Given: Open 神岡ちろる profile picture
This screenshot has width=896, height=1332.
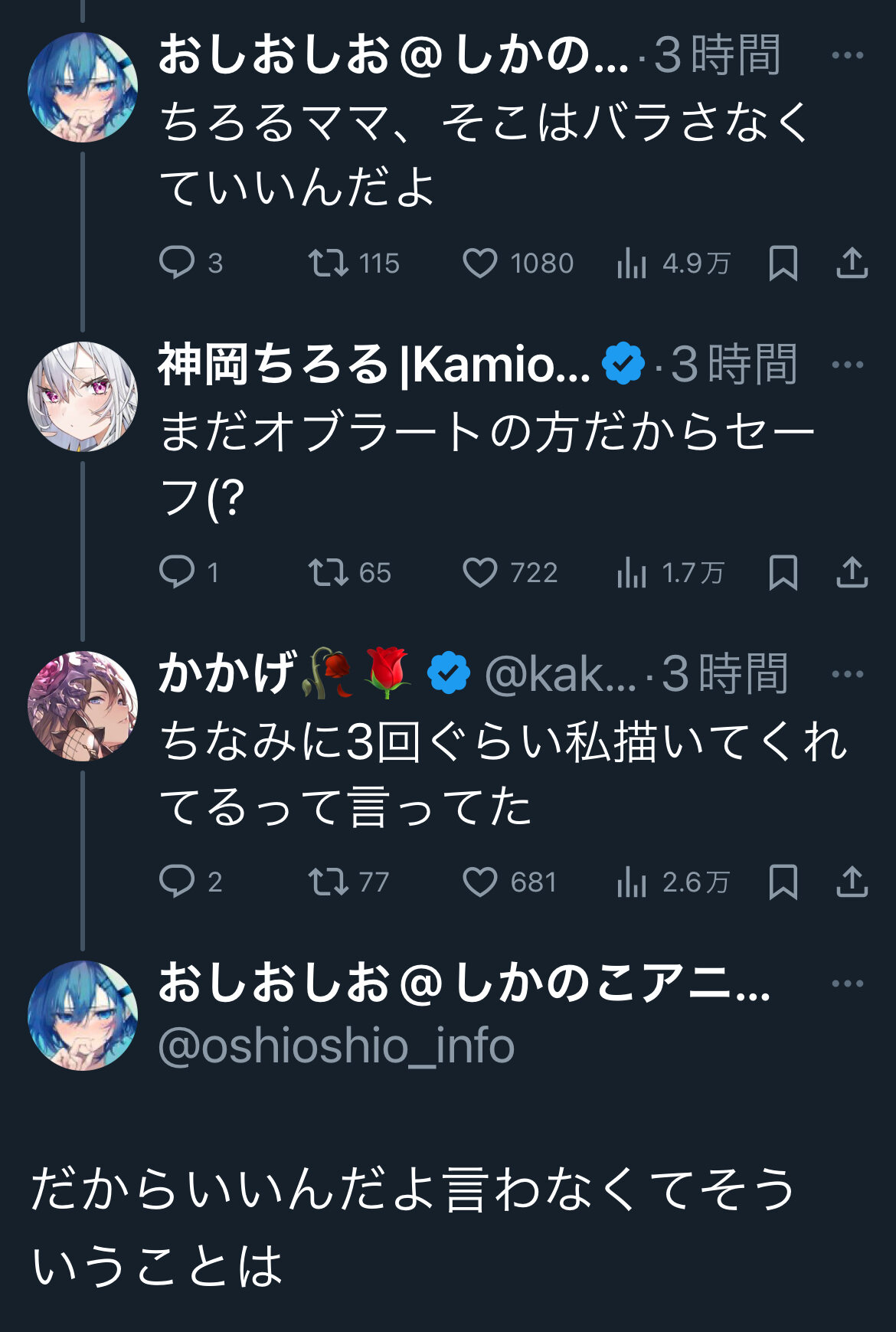Looking at the screenshot, I should 83,397.
